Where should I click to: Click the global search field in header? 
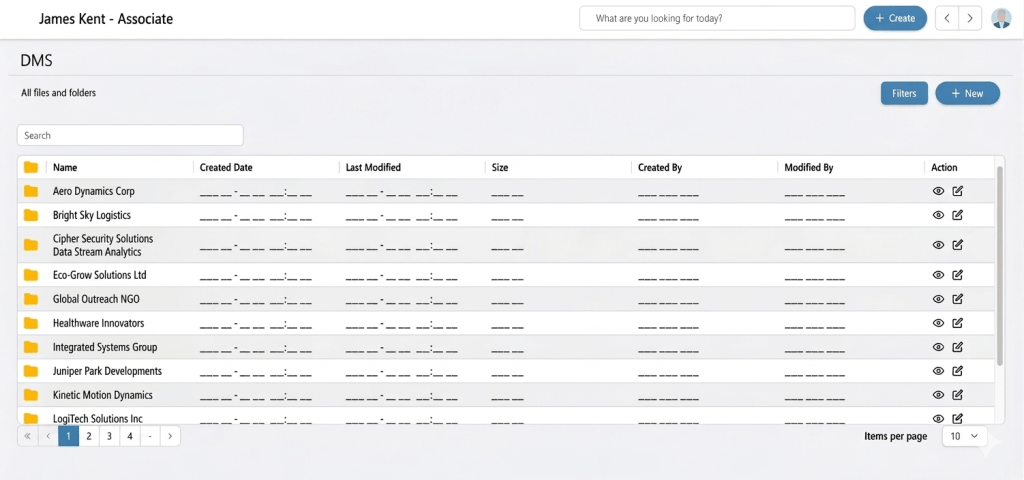pyautogui.click(x=717, y=18)
